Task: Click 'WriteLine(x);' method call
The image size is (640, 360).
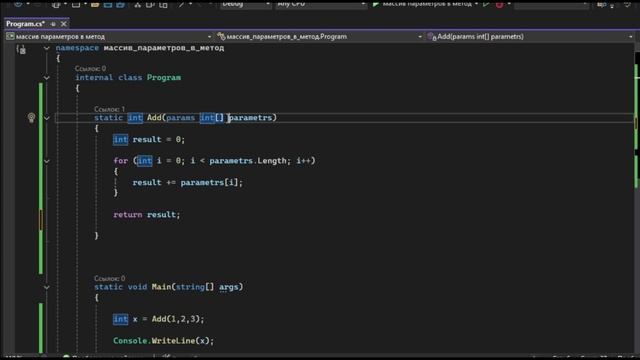Action: (183, 341)
